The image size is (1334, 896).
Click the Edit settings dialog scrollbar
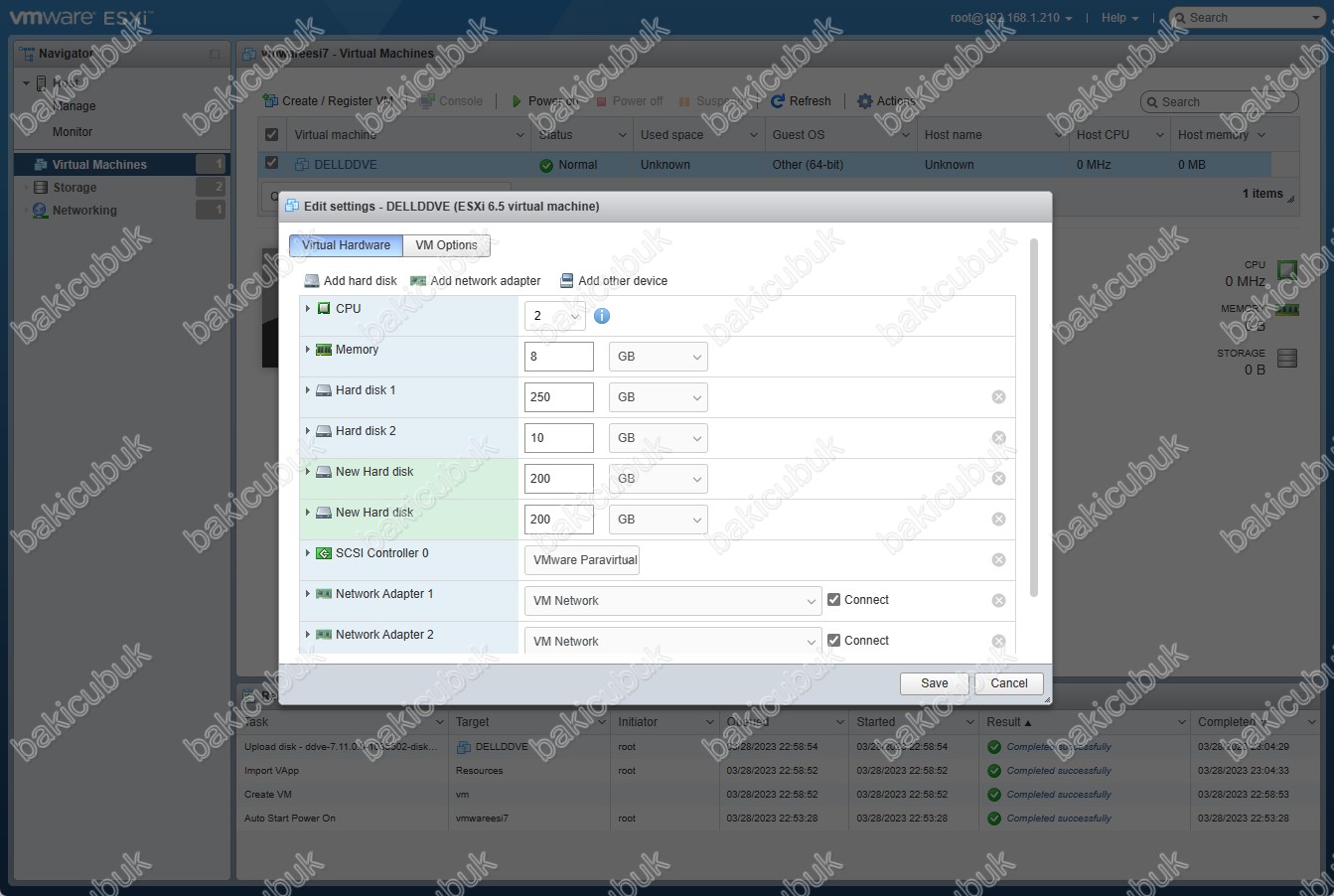pyautogui.click(x=1034, y=417)
